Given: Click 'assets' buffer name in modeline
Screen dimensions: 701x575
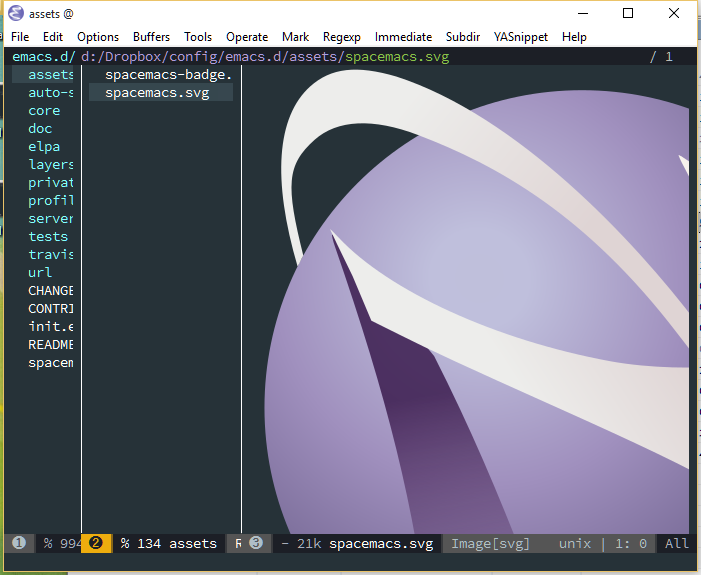Looking at the screenshot, I should (x=193, y=544).
